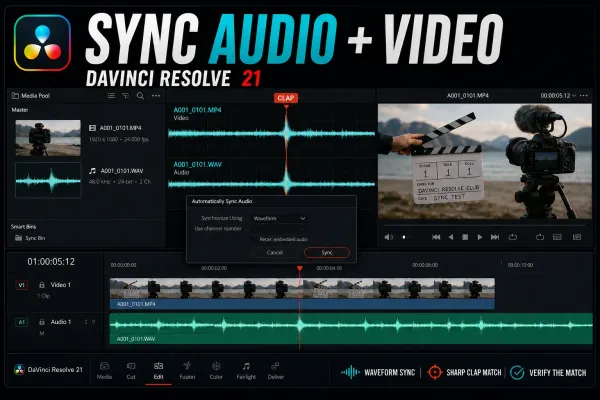The width and height of the screenshot is (600, 400).
Task: Click the sharp clap match target icon
Action: pos(435,372)
